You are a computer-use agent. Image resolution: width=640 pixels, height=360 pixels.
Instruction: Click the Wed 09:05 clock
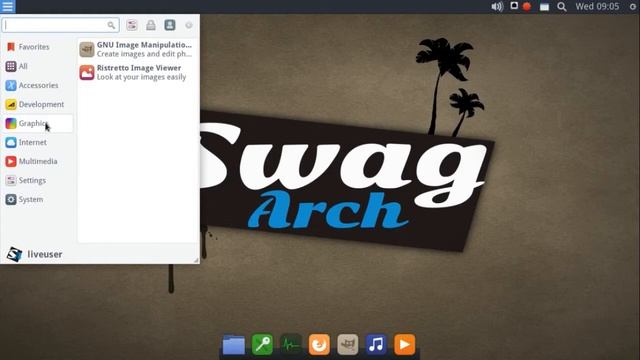(597, 7)
